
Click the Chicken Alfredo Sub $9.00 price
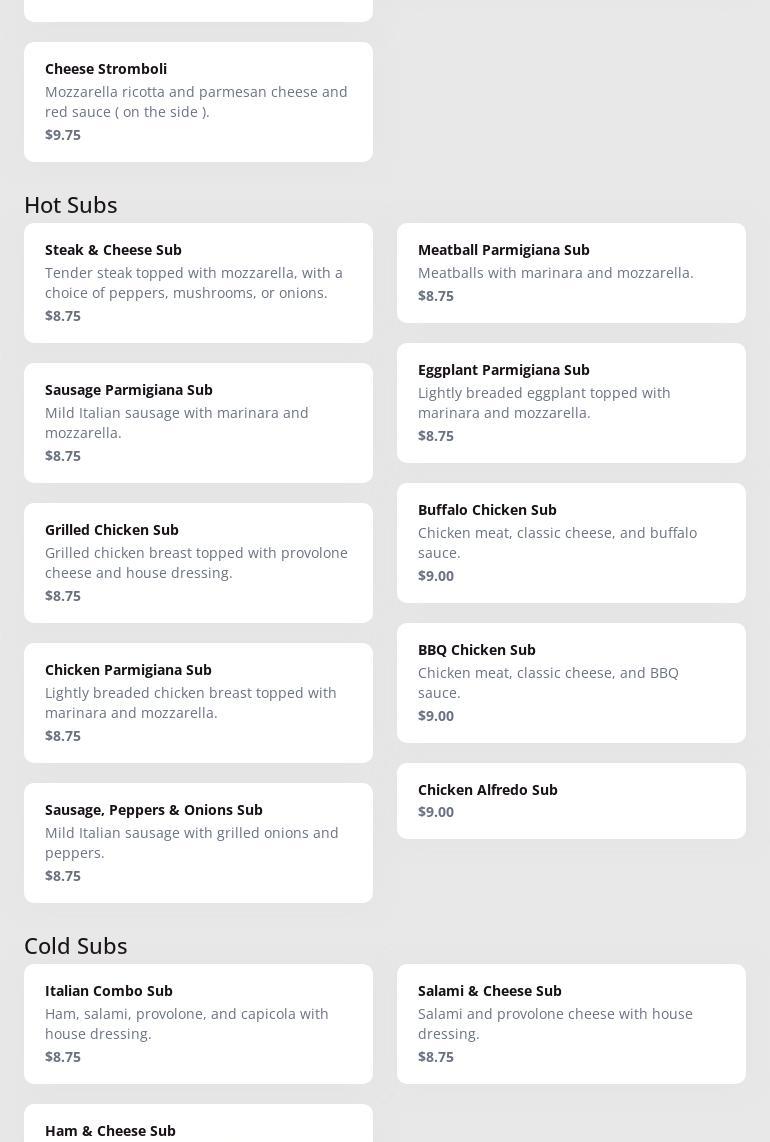tap(436, 812)
